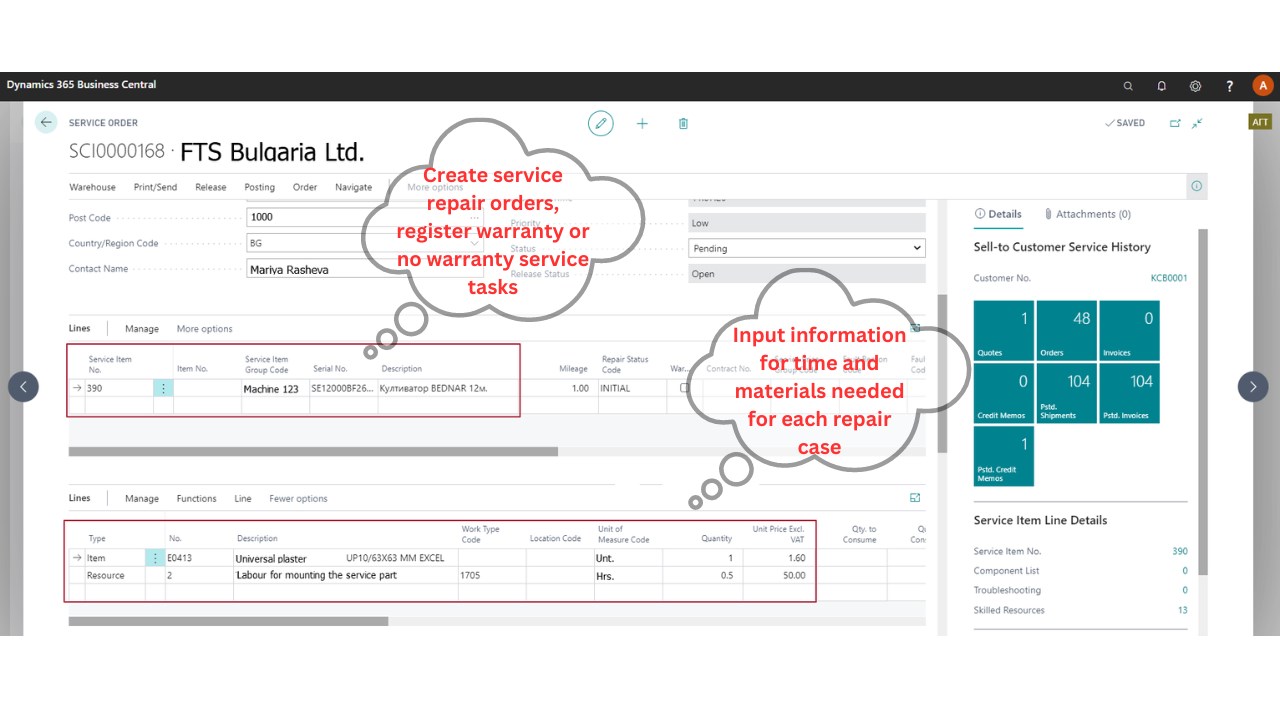Go to next record arrow

click(1253, 387)
